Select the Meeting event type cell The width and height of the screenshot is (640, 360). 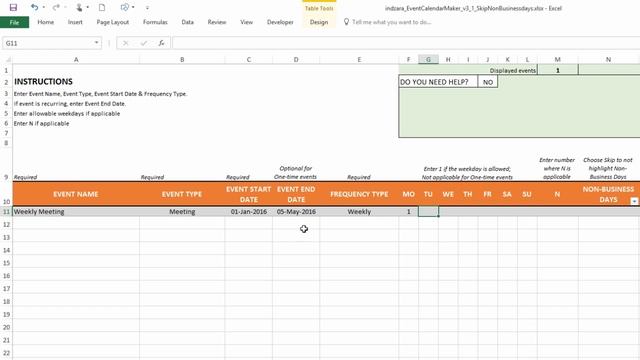click(x=182, y=211)
